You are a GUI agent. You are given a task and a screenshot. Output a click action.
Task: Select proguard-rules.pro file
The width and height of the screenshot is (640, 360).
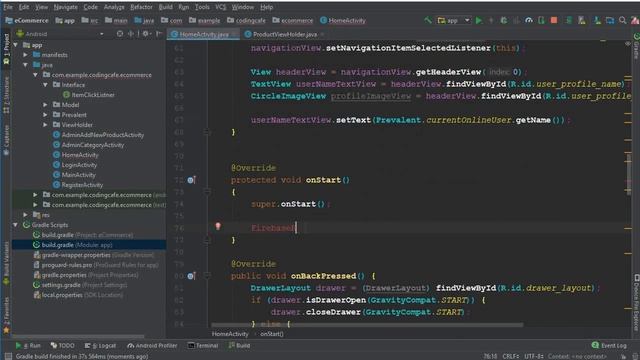click(x=96, y=265)
